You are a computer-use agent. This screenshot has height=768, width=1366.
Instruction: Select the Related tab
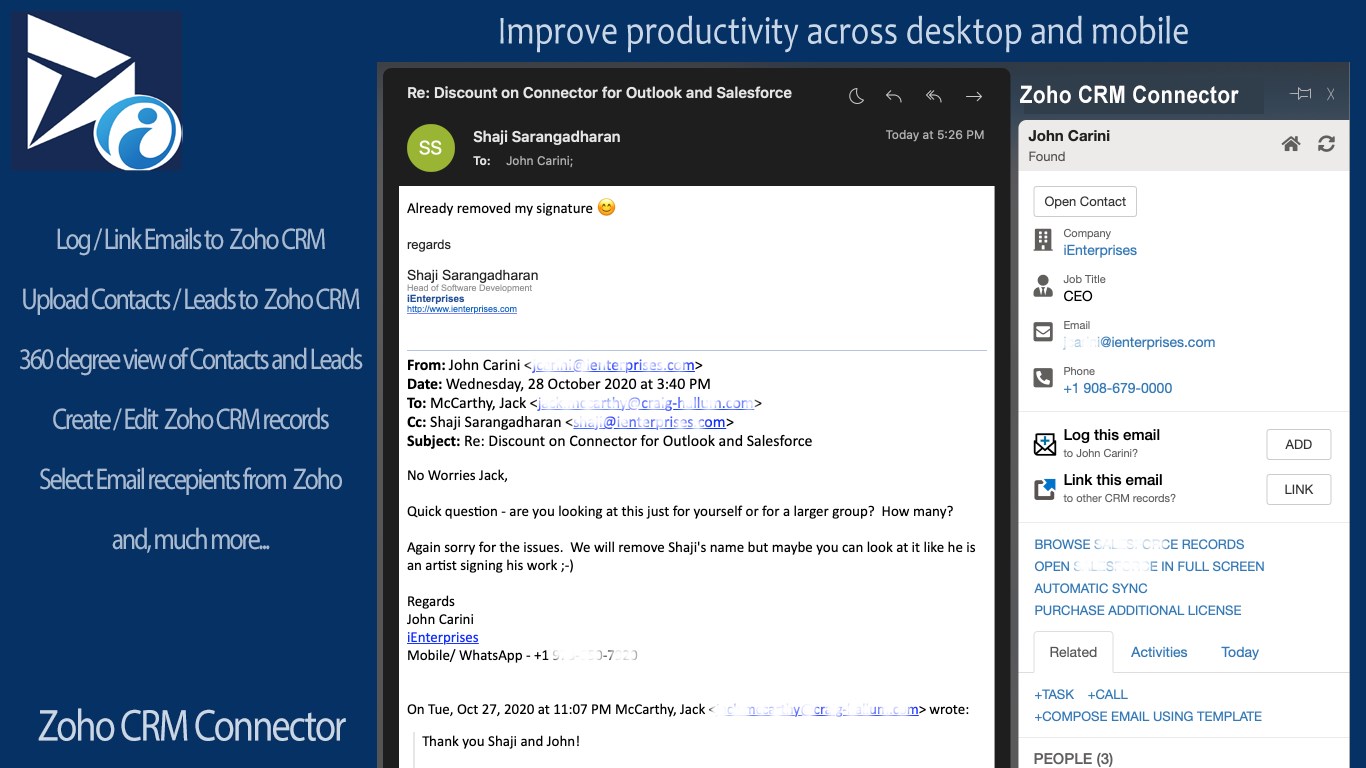click(x=1073, y=652)
